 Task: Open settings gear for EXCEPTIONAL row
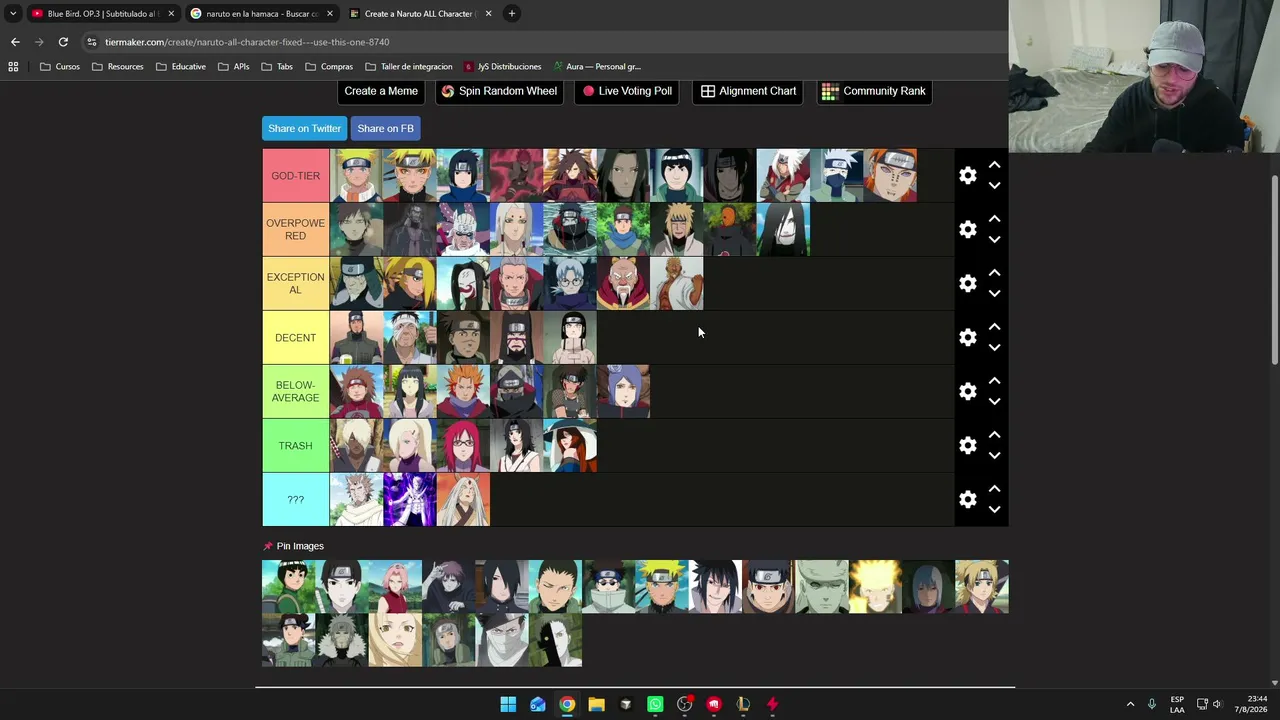tap(967, 284)
